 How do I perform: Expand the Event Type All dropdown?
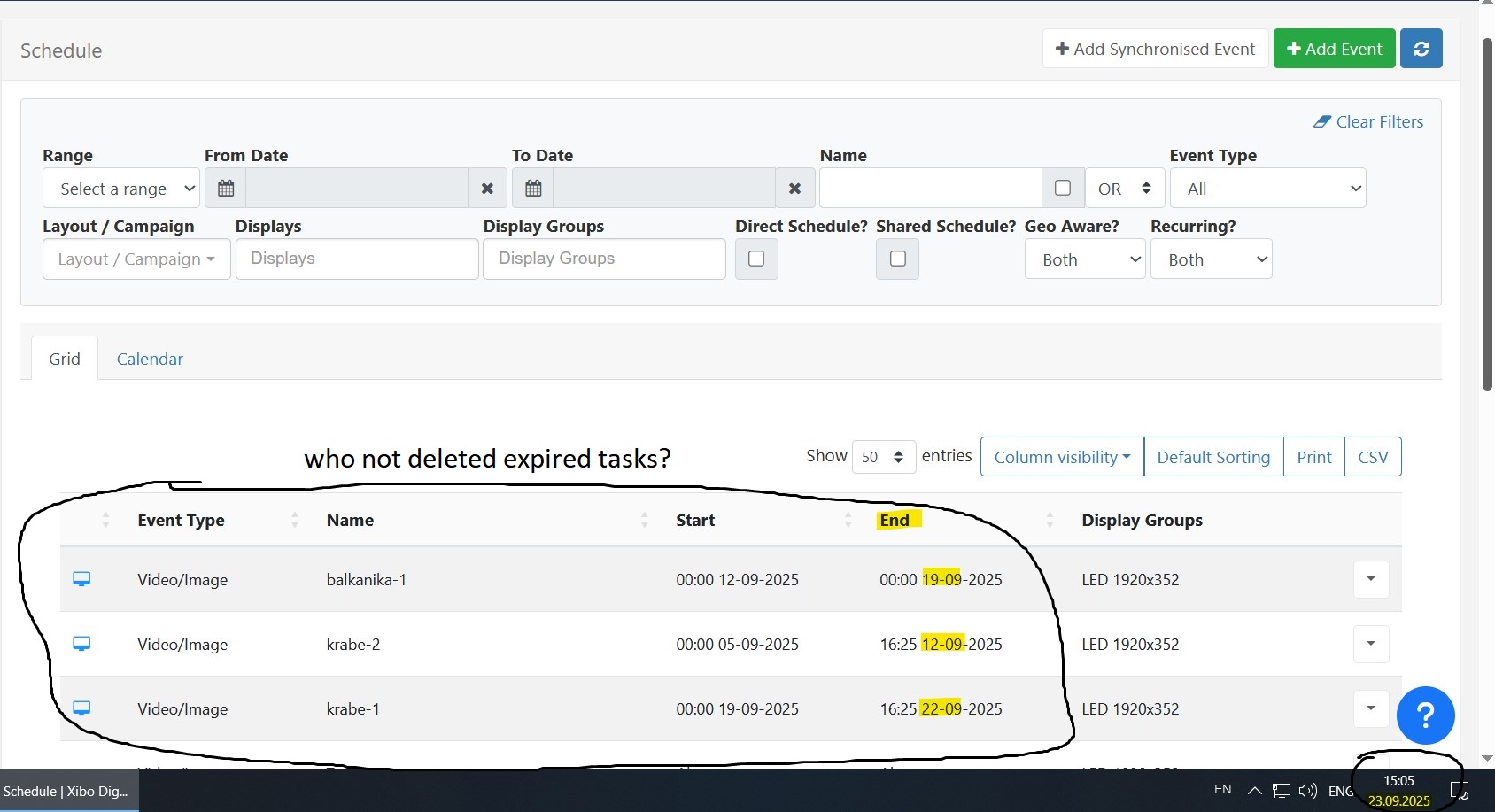pyautogui.click(x=1267, y=189)
